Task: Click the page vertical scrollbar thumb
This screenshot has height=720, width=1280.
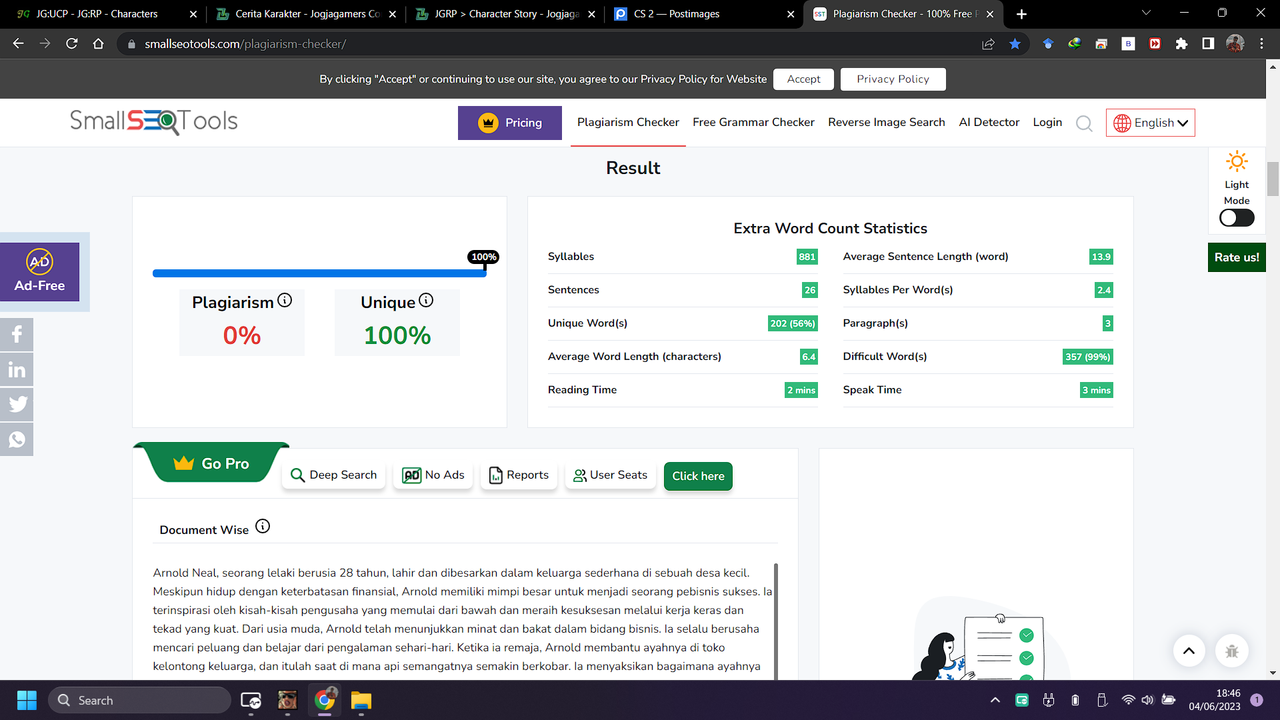Action: tap(1273, 180)
